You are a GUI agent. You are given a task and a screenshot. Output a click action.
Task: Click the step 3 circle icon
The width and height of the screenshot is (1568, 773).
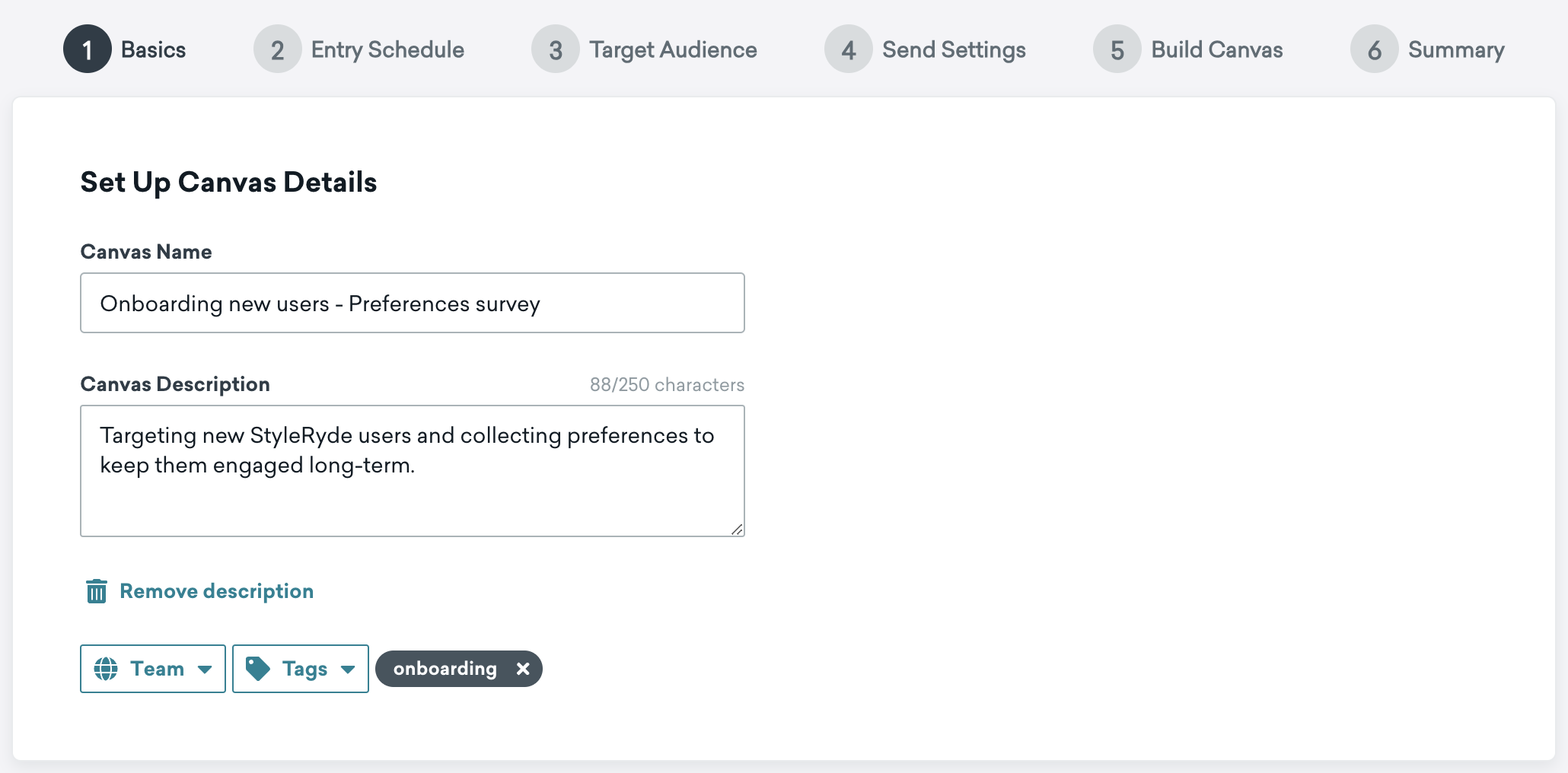tap(556, 49)
